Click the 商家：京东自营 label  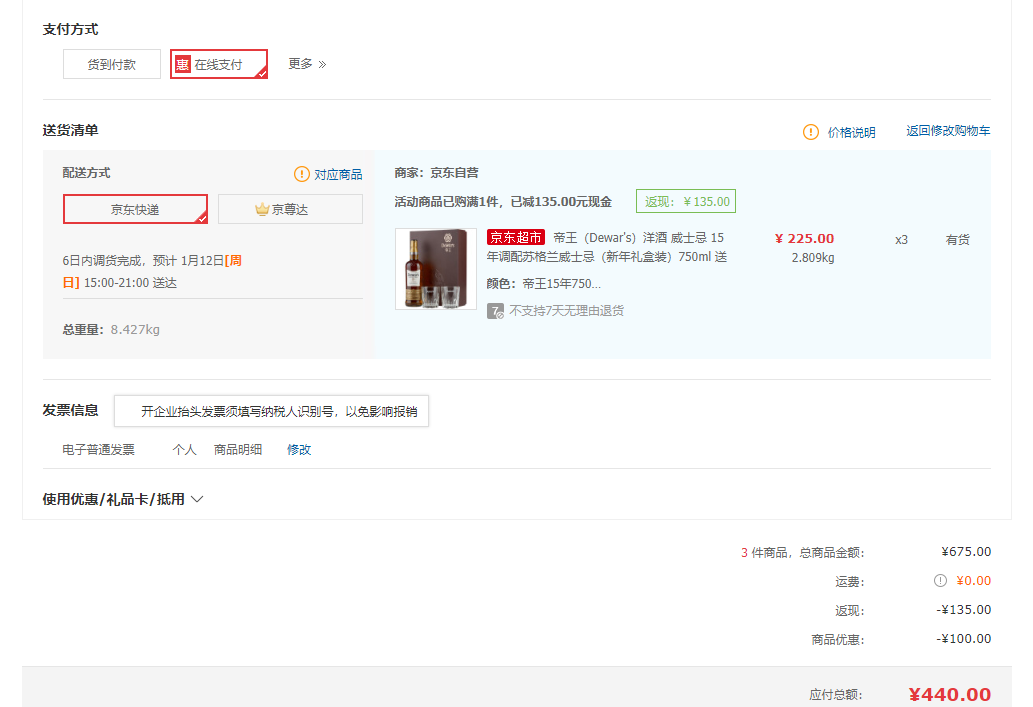point(436,173)
